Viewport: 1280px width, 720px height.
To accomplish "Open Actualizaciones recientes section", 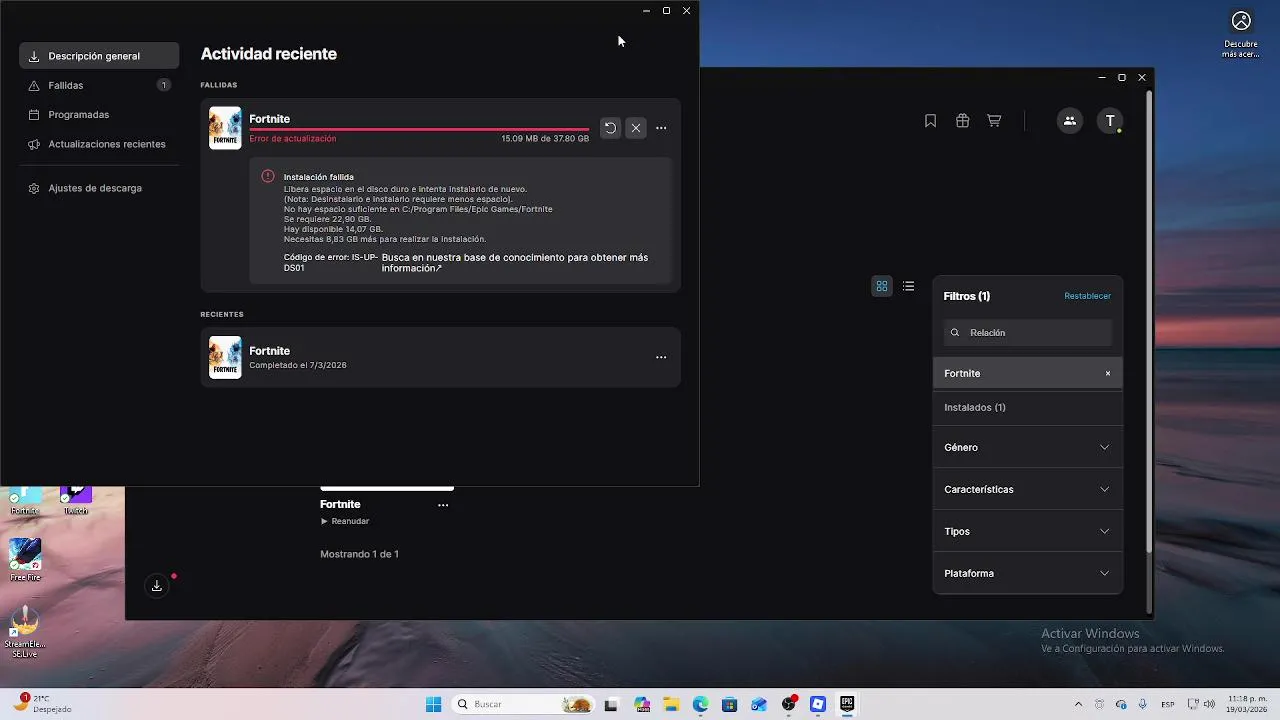I will (99, 144).
